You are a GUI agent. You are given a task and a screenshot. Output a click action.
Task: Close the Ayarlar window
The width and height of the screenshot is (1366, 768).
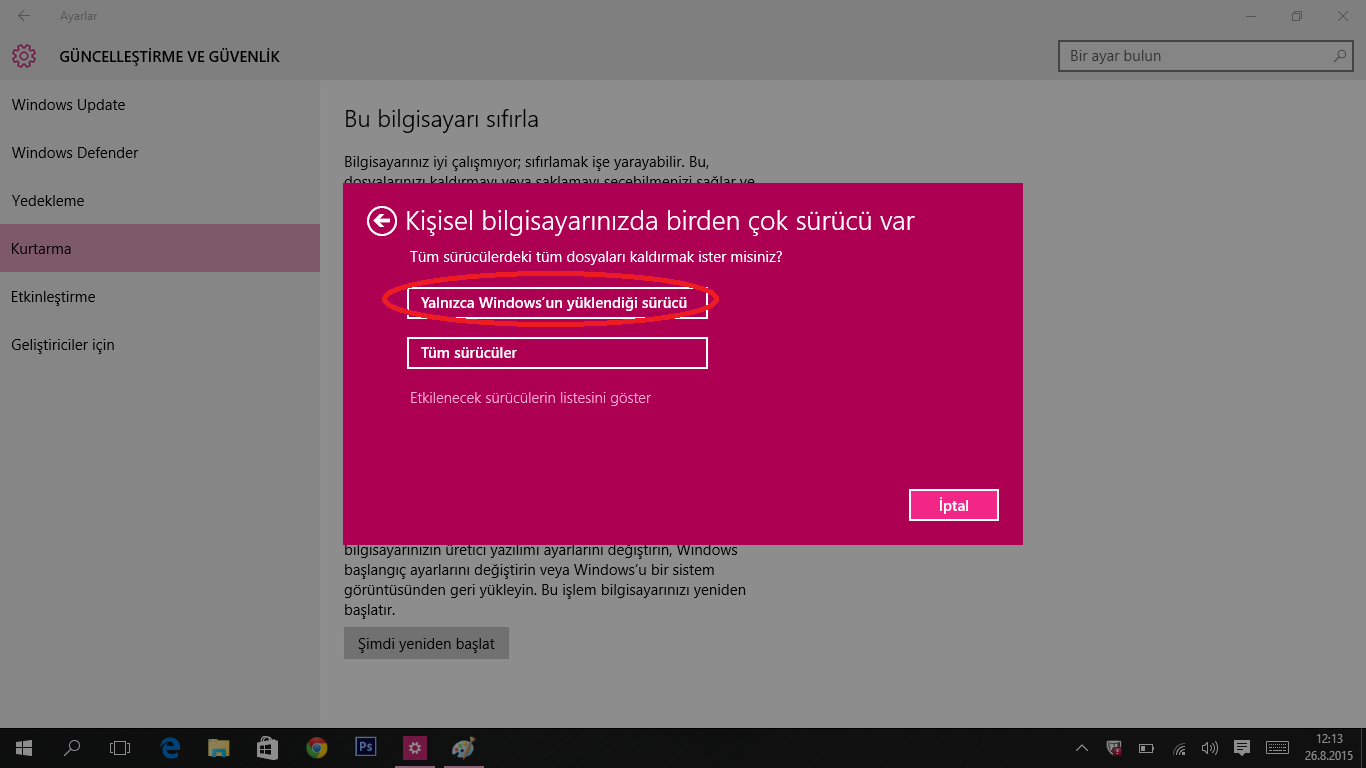coord(1343,16)
